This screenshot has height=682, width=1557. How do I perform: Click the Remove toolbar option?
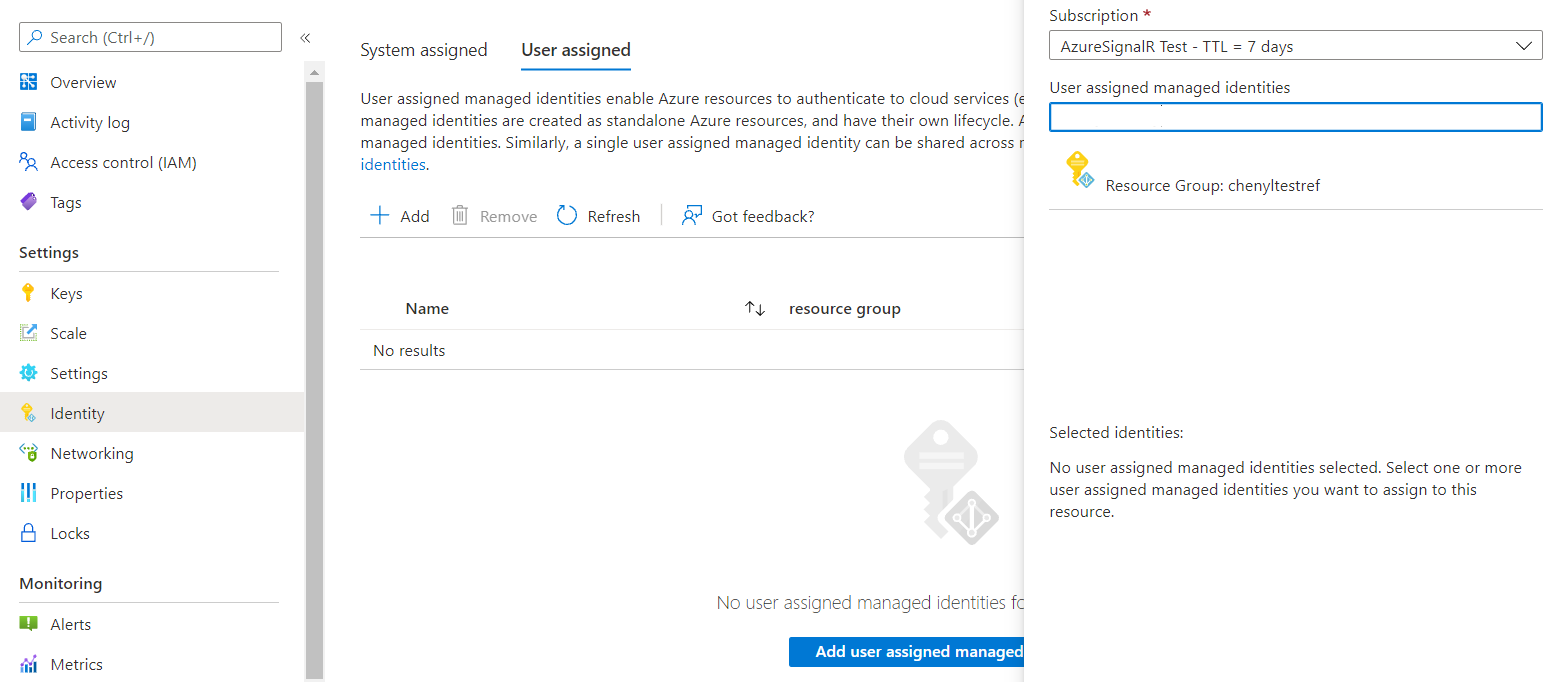(494, 215)
